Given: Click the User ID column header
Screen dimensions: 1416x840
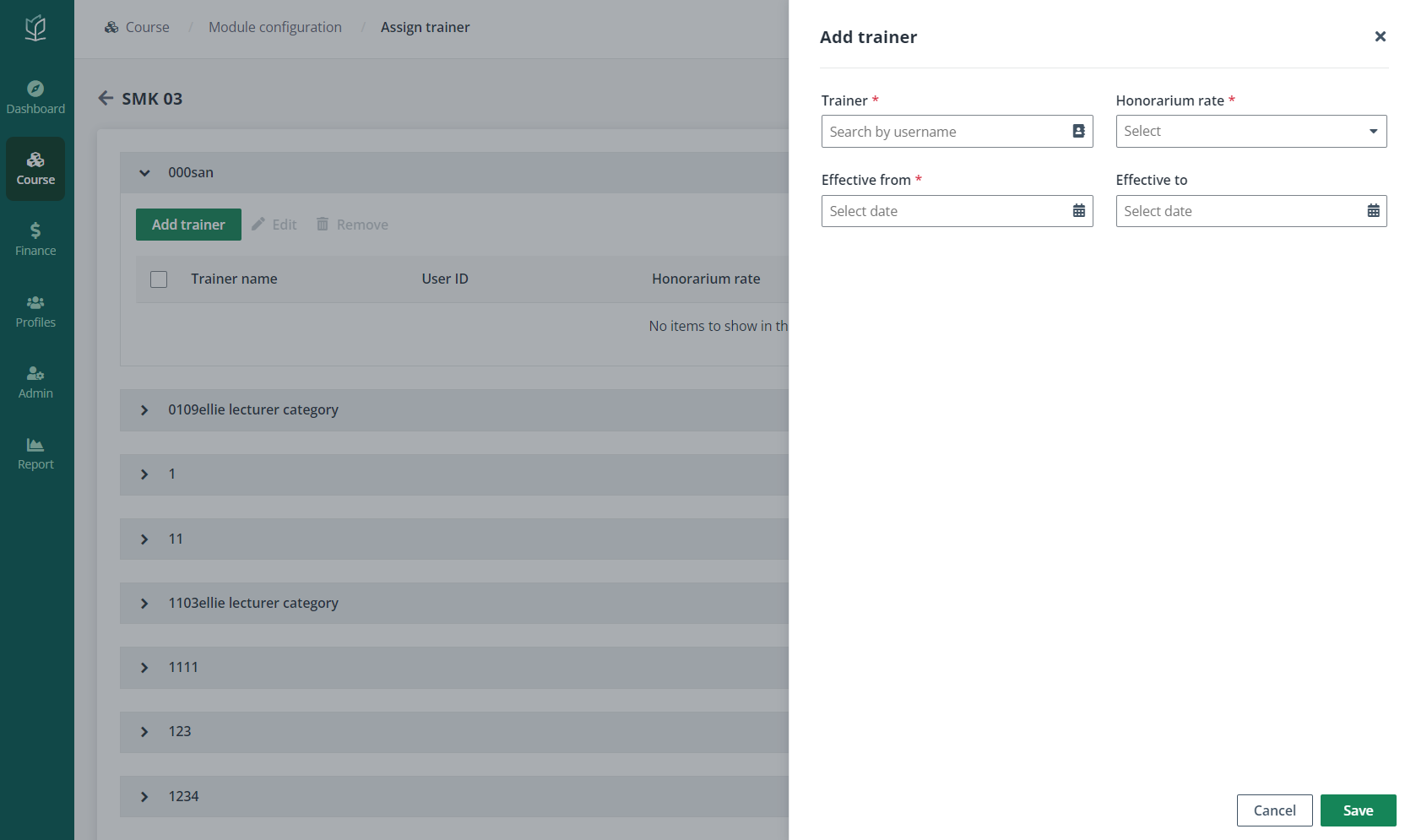Looking at the screenshot, I should (x=445, y=279).
